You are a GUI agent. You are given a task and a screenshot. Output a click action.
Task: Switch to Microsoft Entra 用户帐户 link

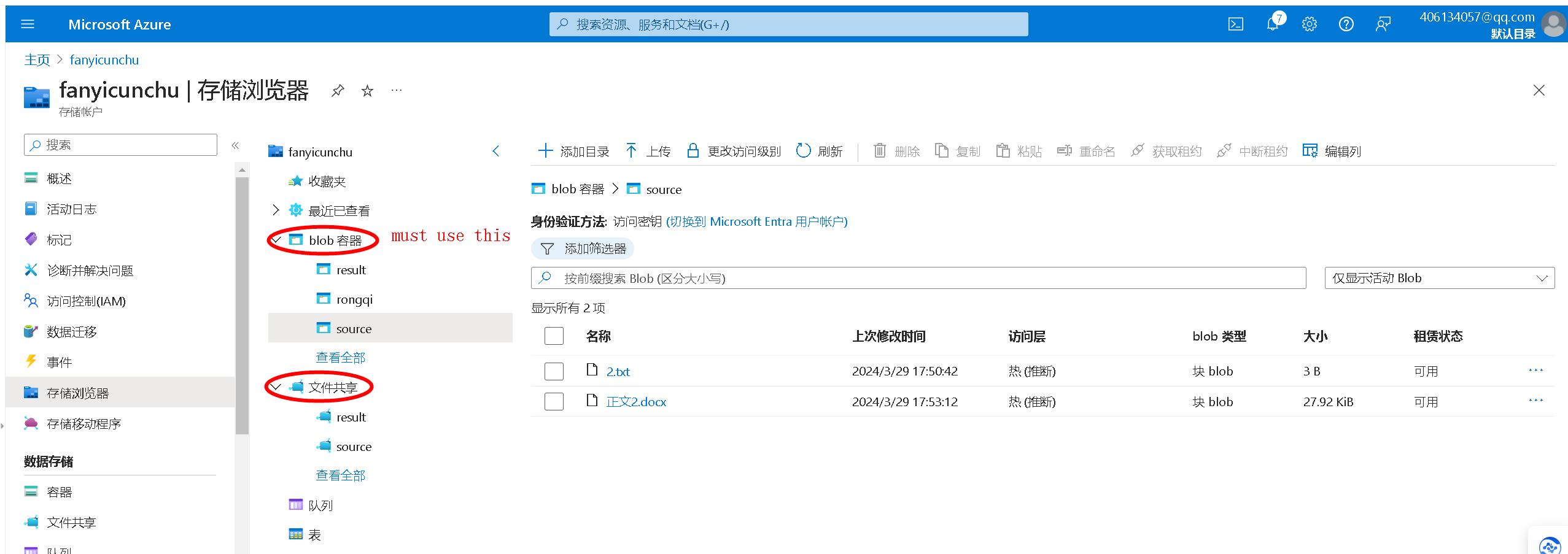tap(757, 221)
